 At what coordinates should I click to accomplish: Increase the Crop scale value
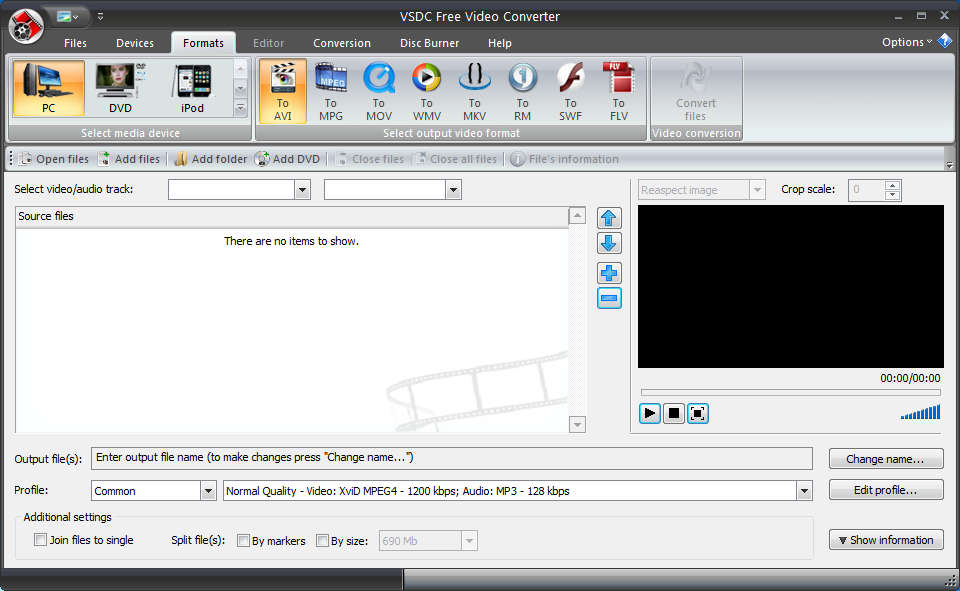[893, 185]
